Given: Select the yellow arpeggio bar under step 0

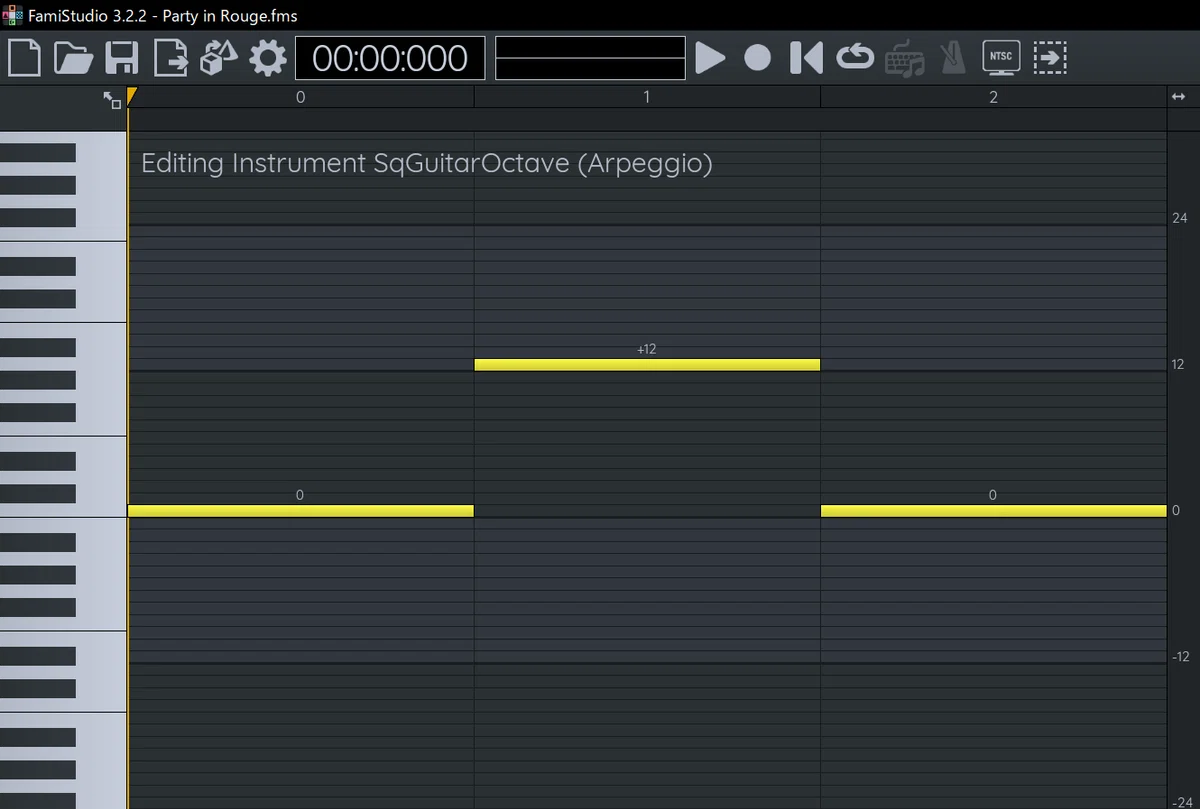Looking at the screenshot, I should tap(301, 511).
